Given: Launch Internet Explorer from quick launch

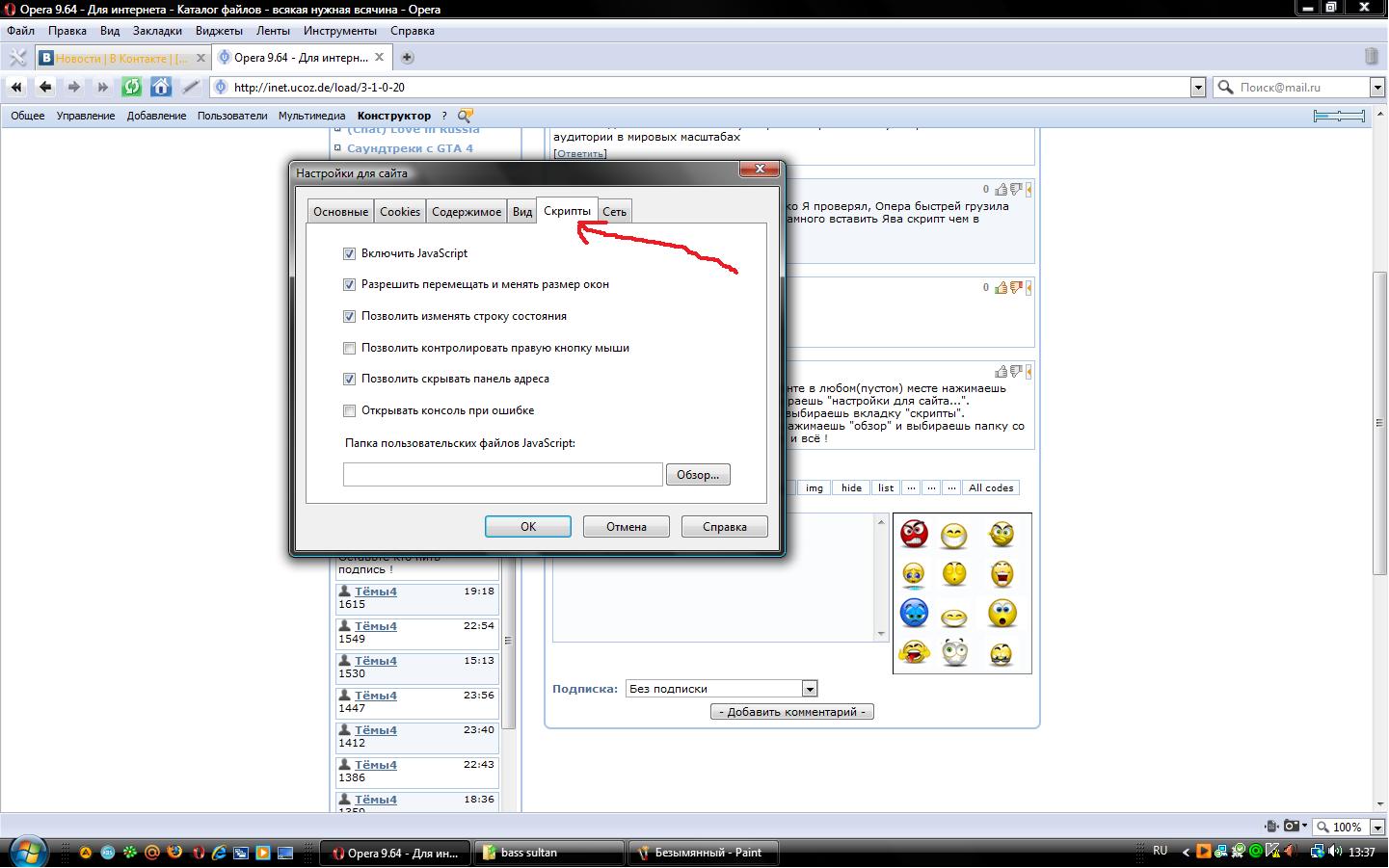Looking at the screenshot, I should coord(219,853).
